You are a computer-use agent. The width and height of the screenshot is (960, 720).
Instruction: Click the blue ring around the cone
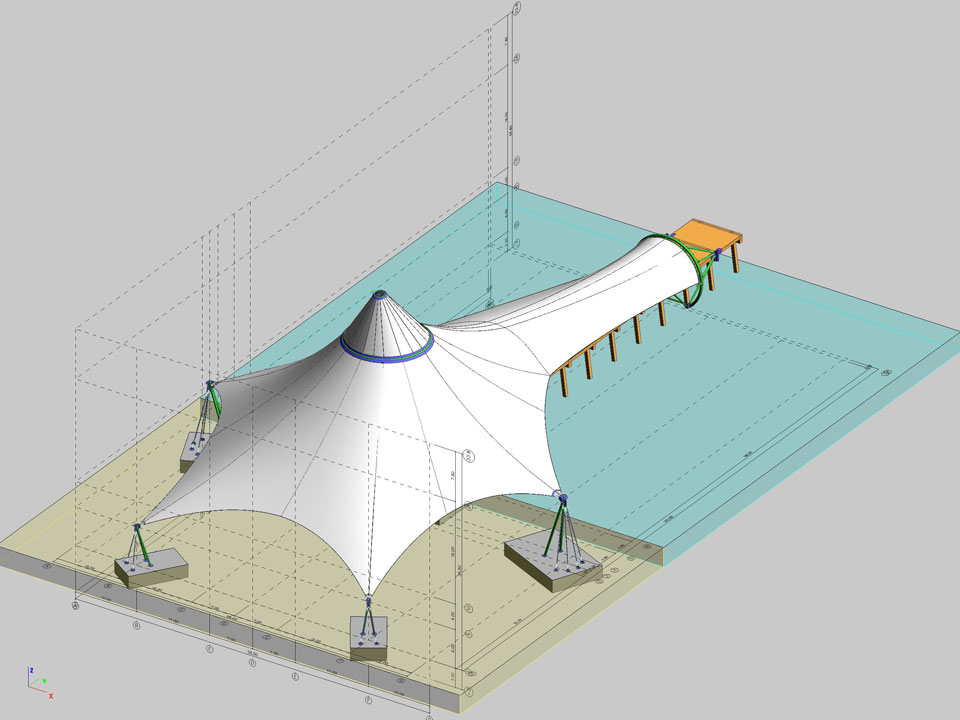pyautogui.click(x=385, y=352)
